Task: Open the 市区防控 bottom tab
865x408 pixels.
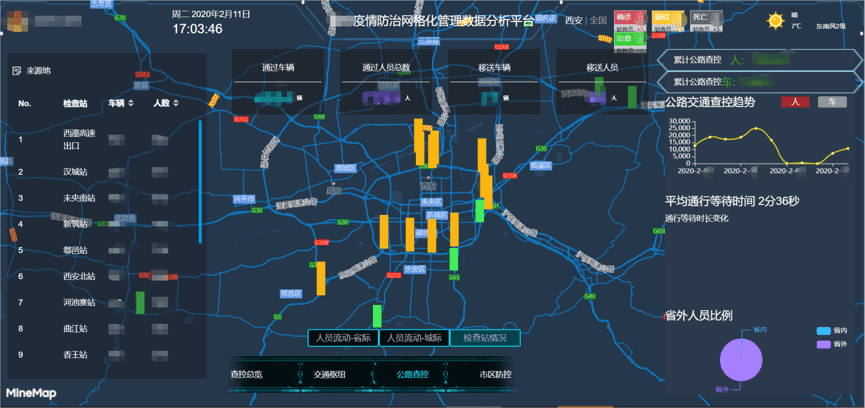Action: coord(493,374)
